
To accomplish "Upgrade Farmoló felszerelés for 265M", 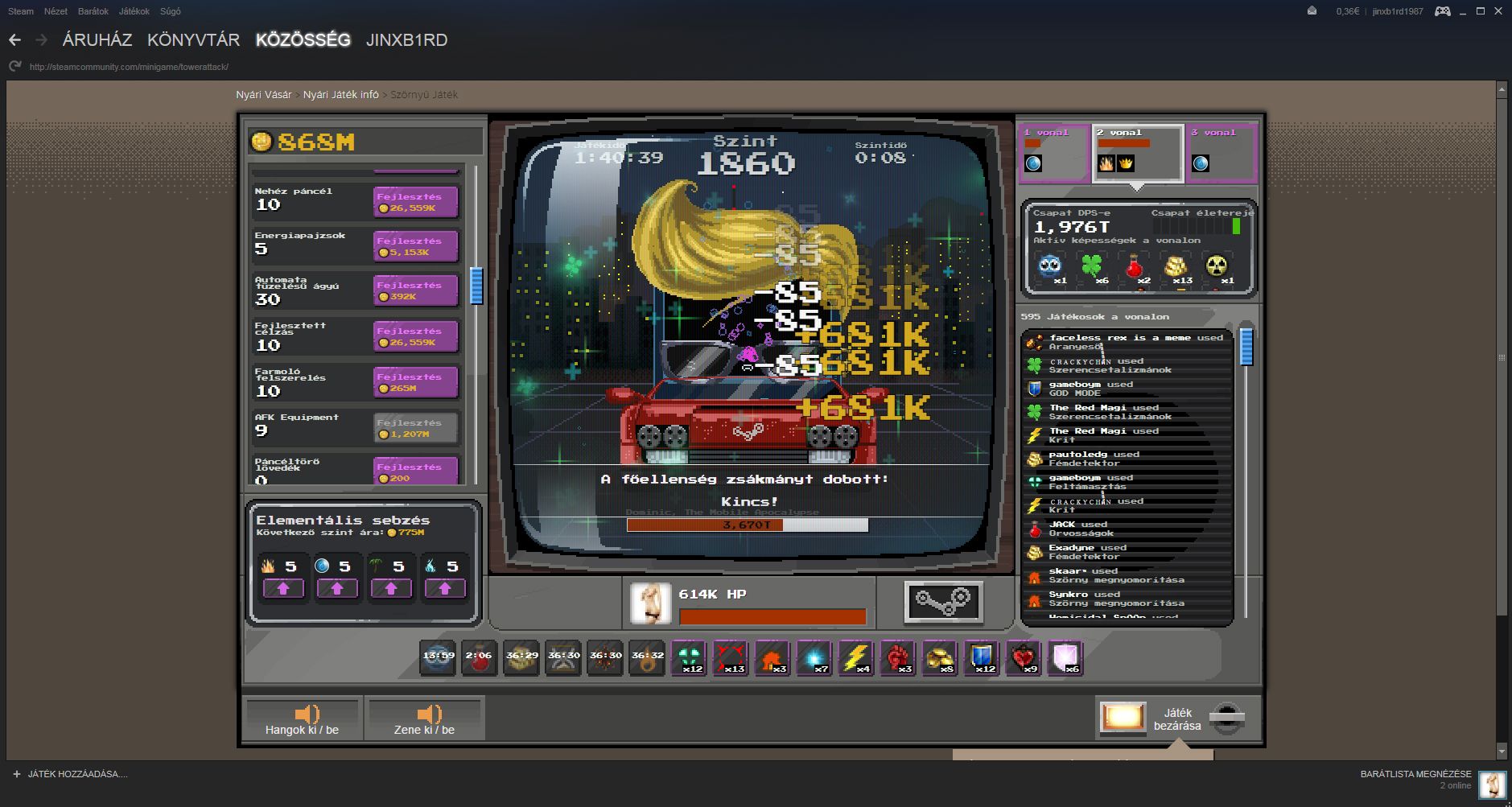I will [x=416, y=382].
